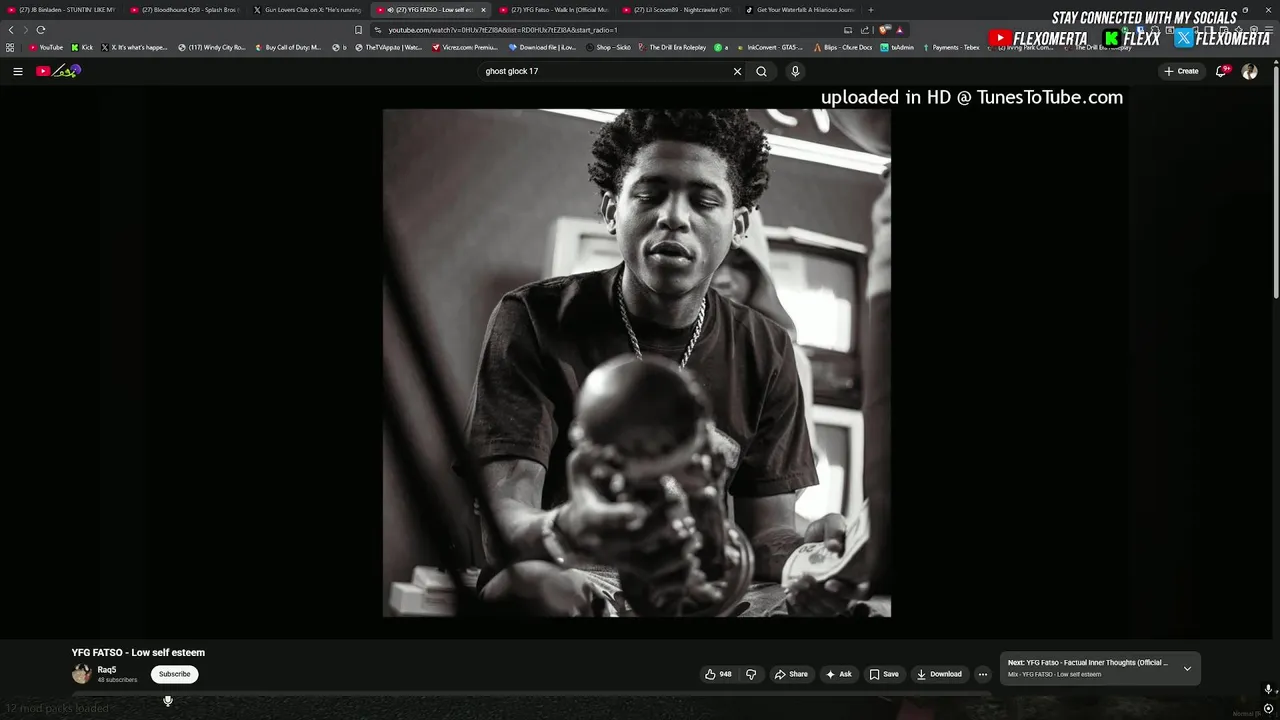Switch to Gun Lovers Club on X tab
The height and width of the screenshot is (720, 1280).
[x=308, y=10]
